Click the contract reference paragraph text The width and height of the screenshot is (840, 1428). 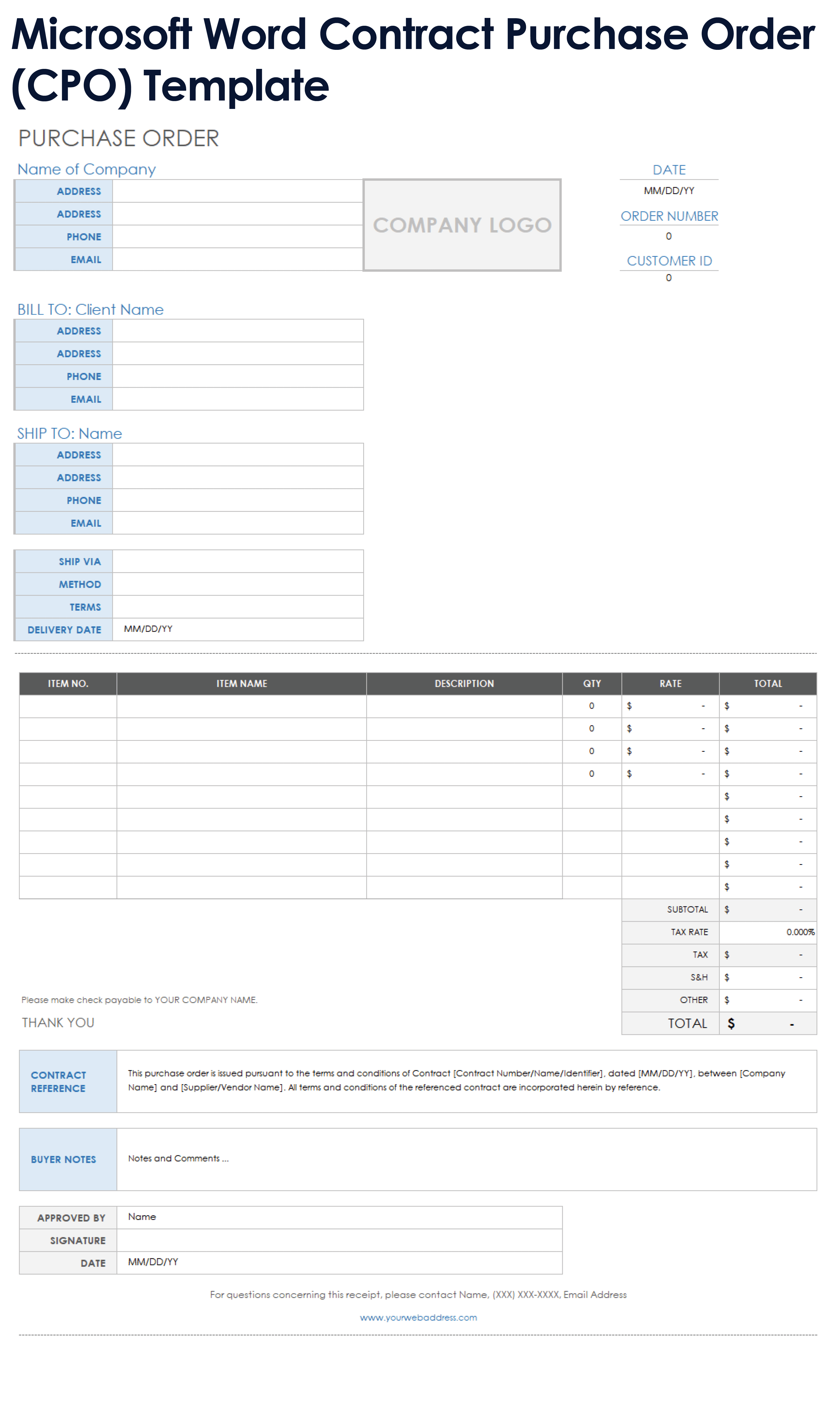click(456, 1080)
